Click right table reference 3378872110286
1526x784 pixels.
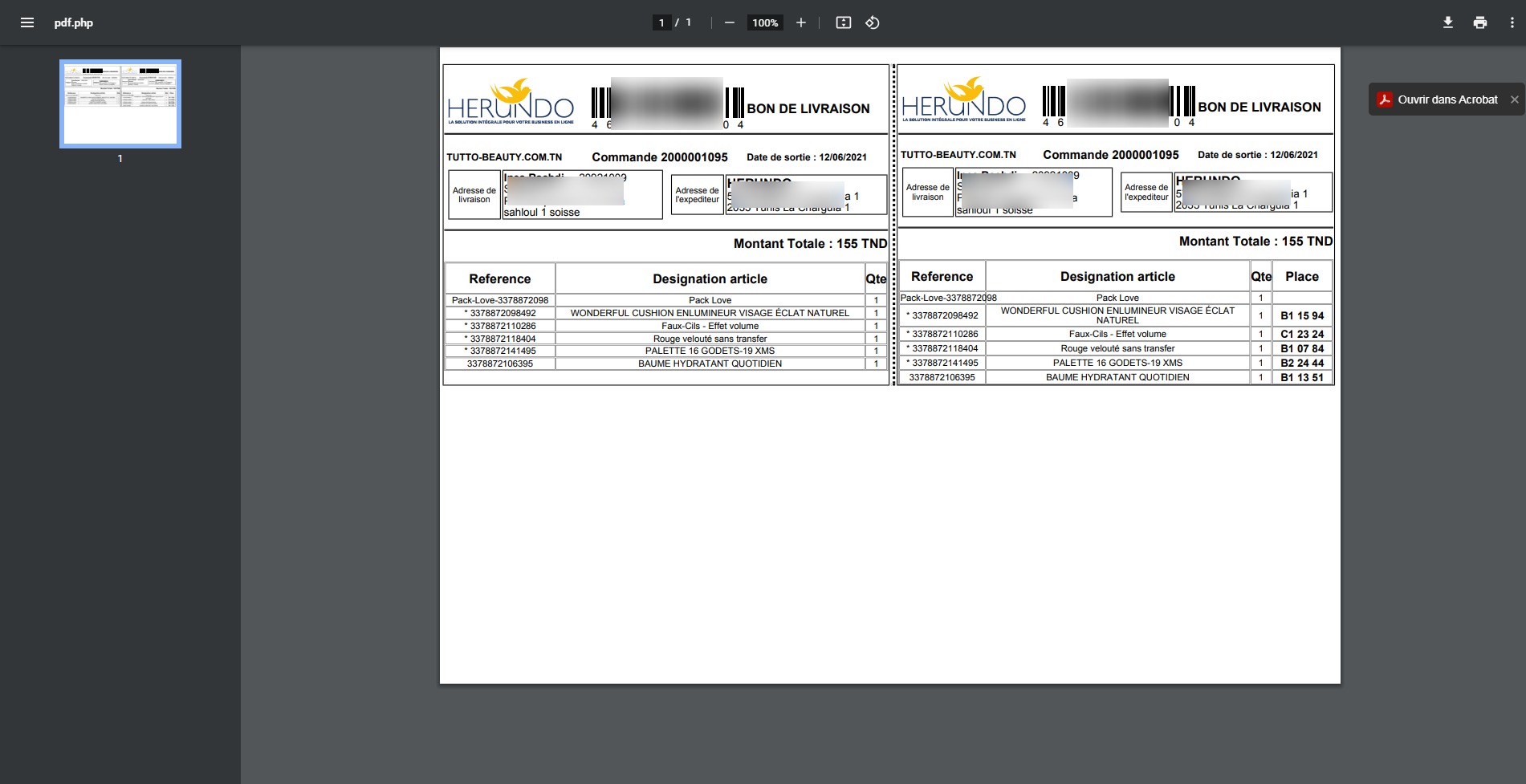coord(942,334)
